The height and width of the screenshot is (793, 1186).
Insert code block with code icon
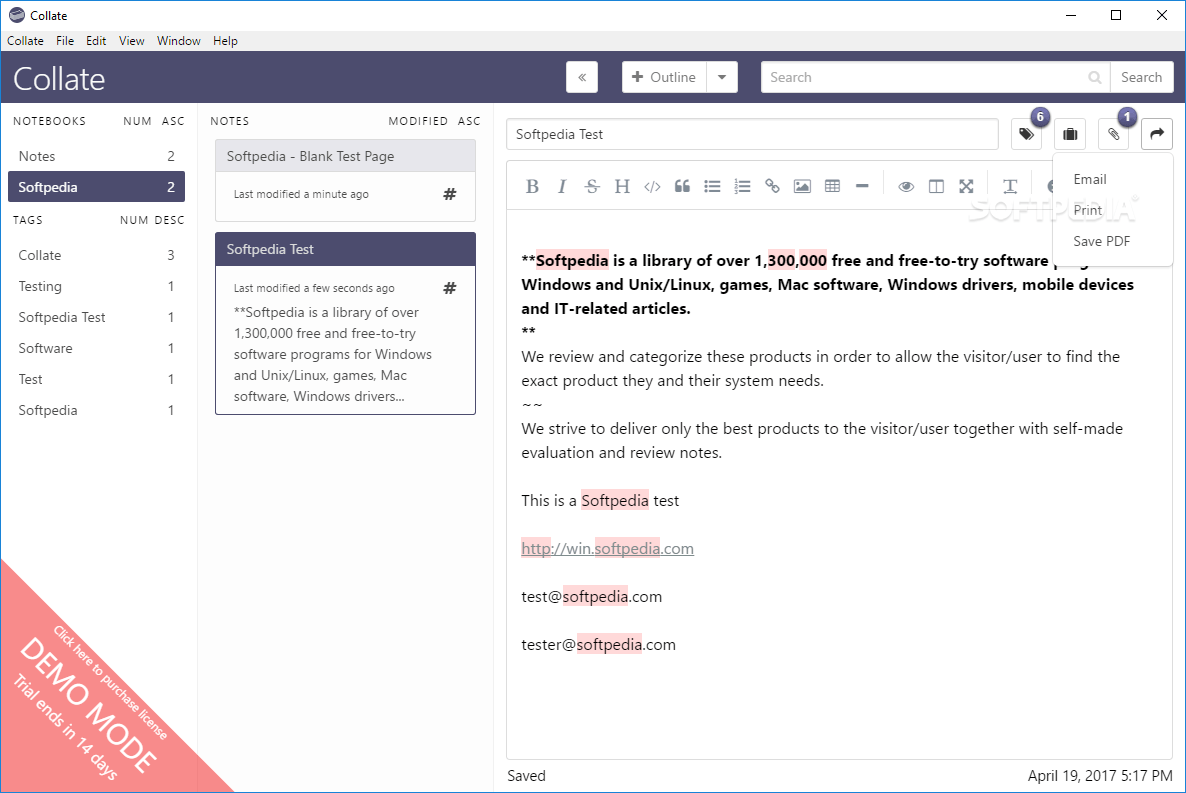[x=652, y=186]
